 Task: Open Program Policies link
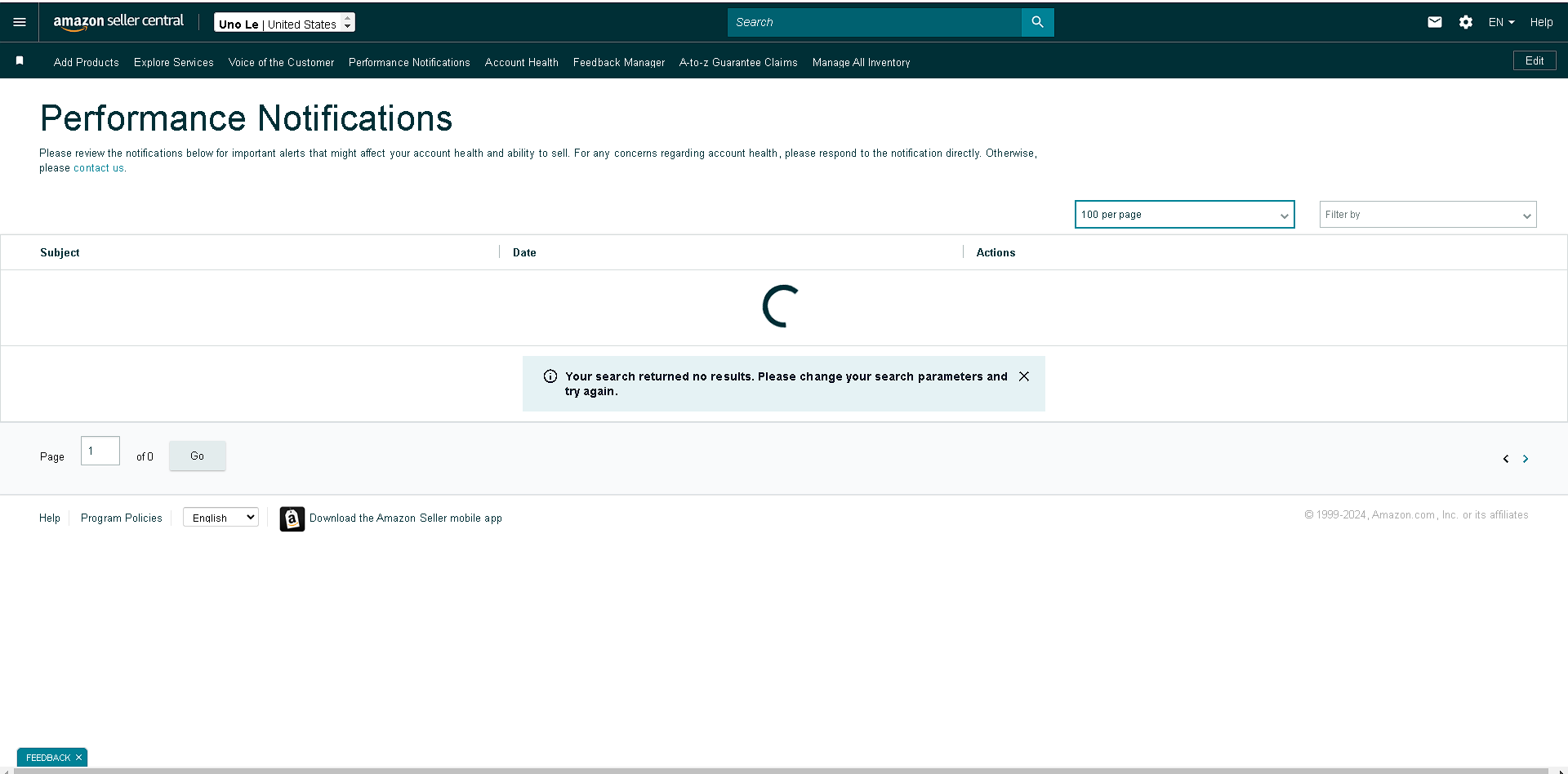[x=122, y=518]
